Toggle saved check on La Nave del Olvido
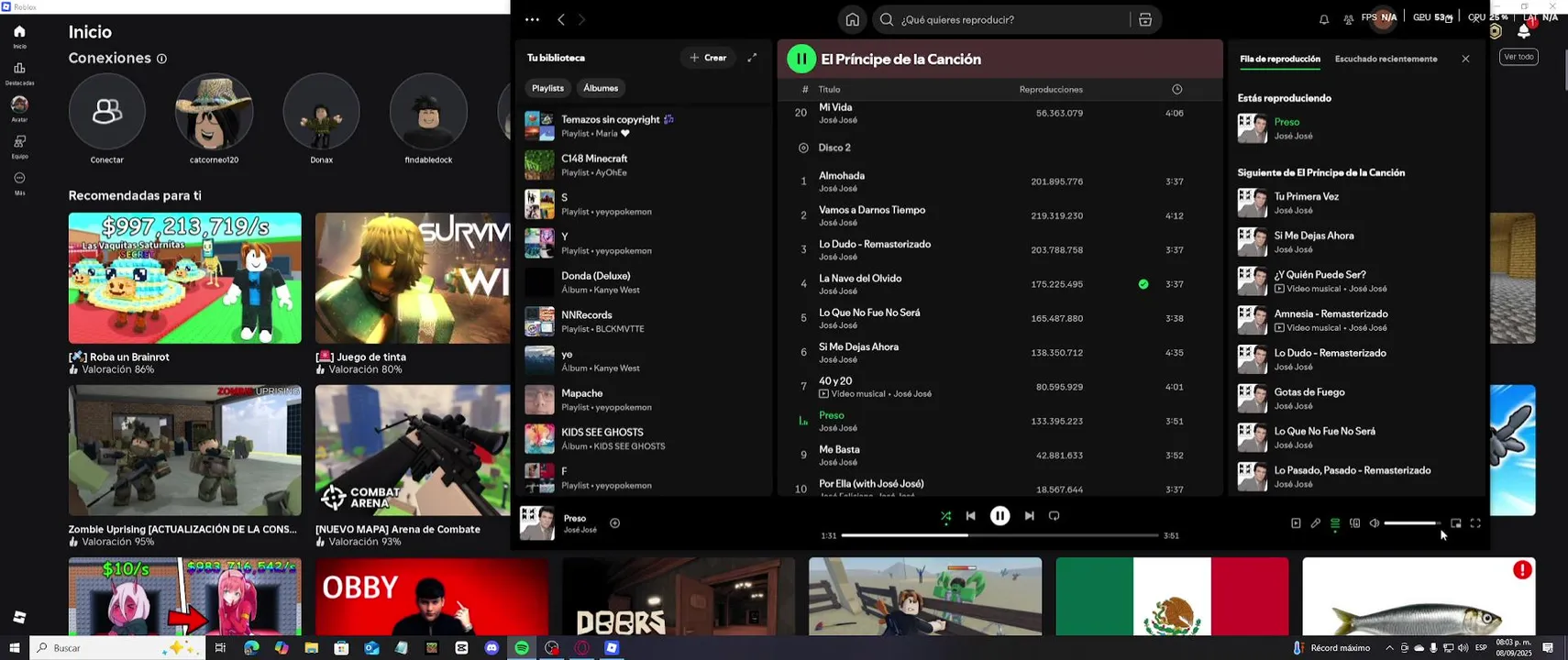Viewport: 1568px width, 660px height. click(1143, 284)
